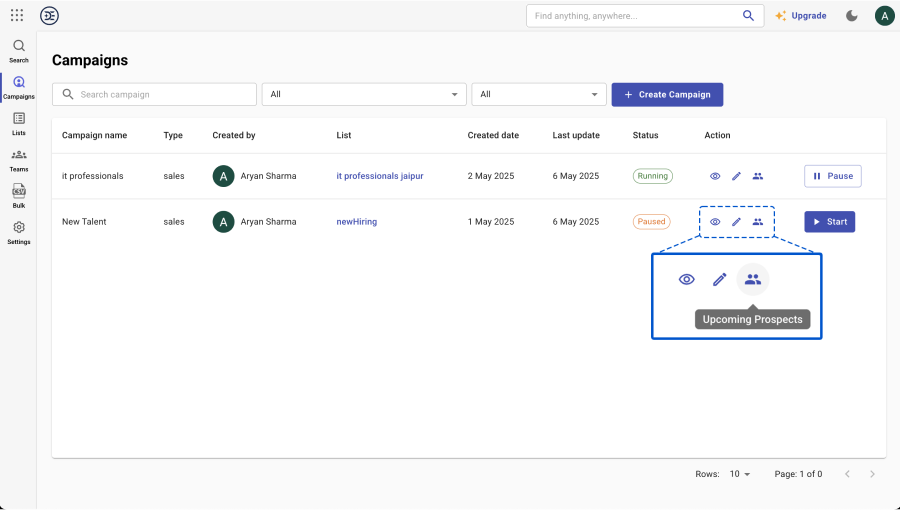Click the Type column header
The width and height of the screenshot is (900, 510).
(173, 135)
